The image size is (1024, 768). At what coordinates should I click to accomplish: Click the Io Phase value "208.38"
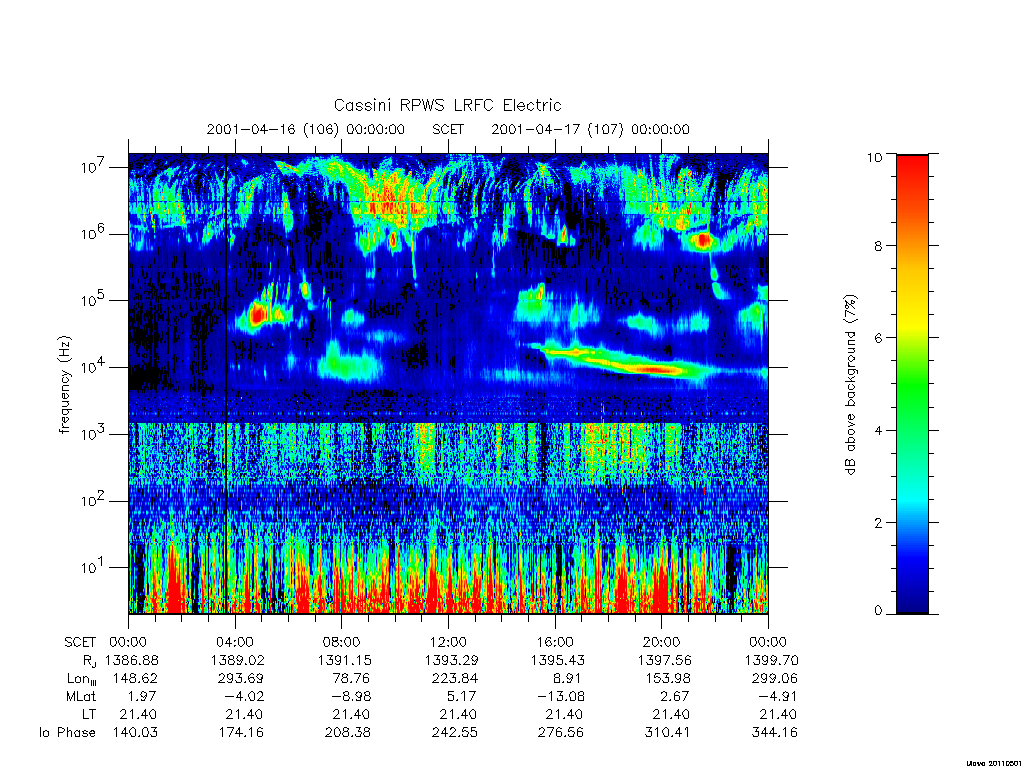347,732
